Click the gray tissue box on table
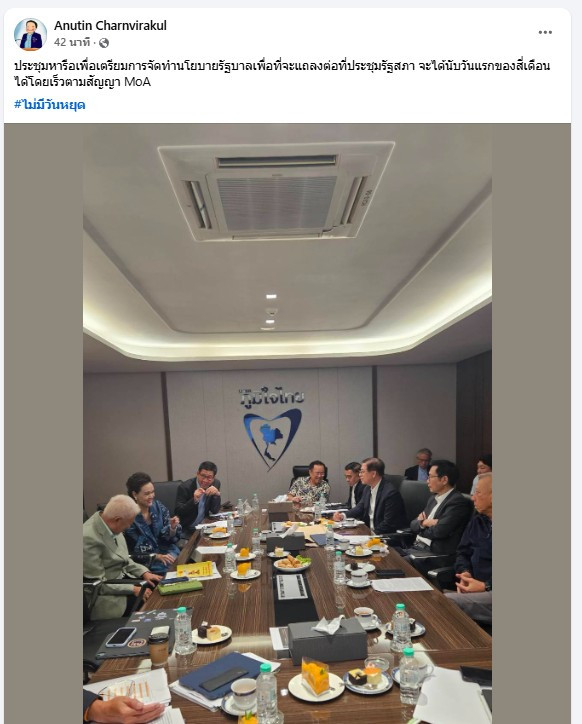 [x=327, y=640]
